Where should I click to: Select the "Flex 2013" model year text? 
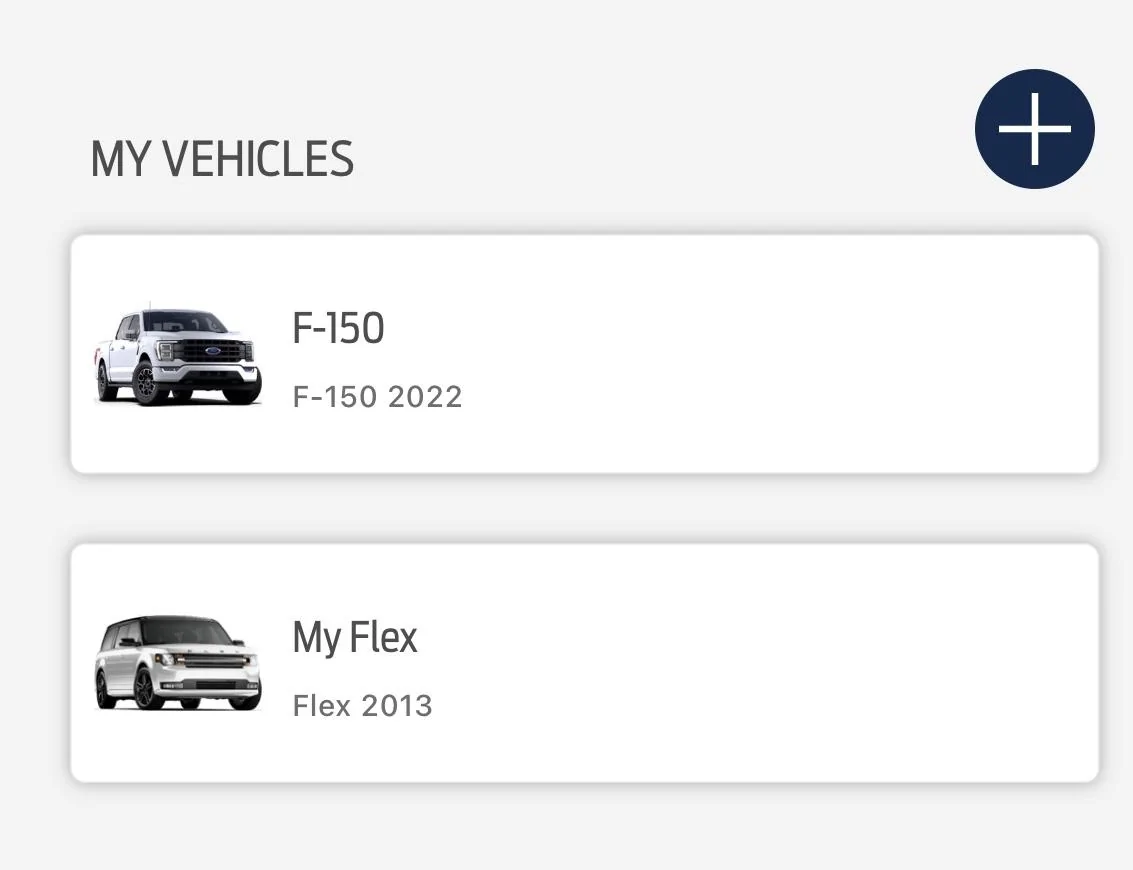pos(362,706)
